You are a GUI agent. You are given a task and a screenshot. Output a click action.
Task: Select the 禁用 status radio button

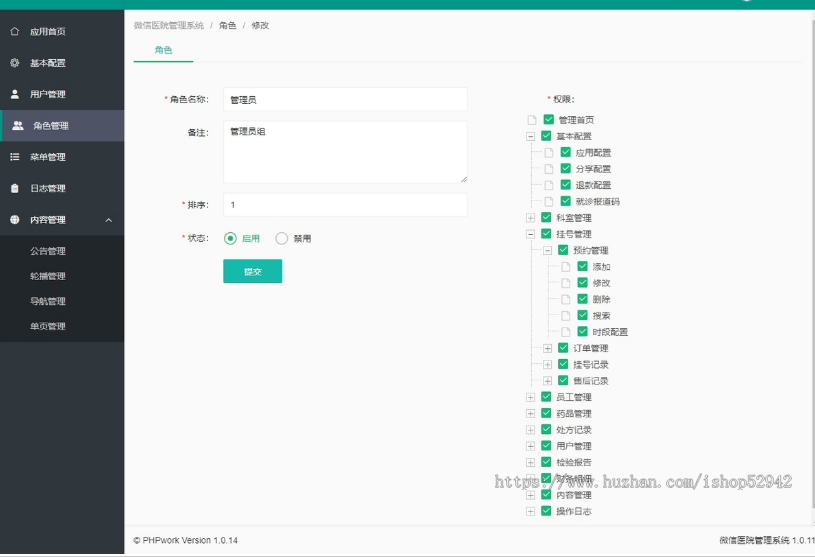(281, 238)
